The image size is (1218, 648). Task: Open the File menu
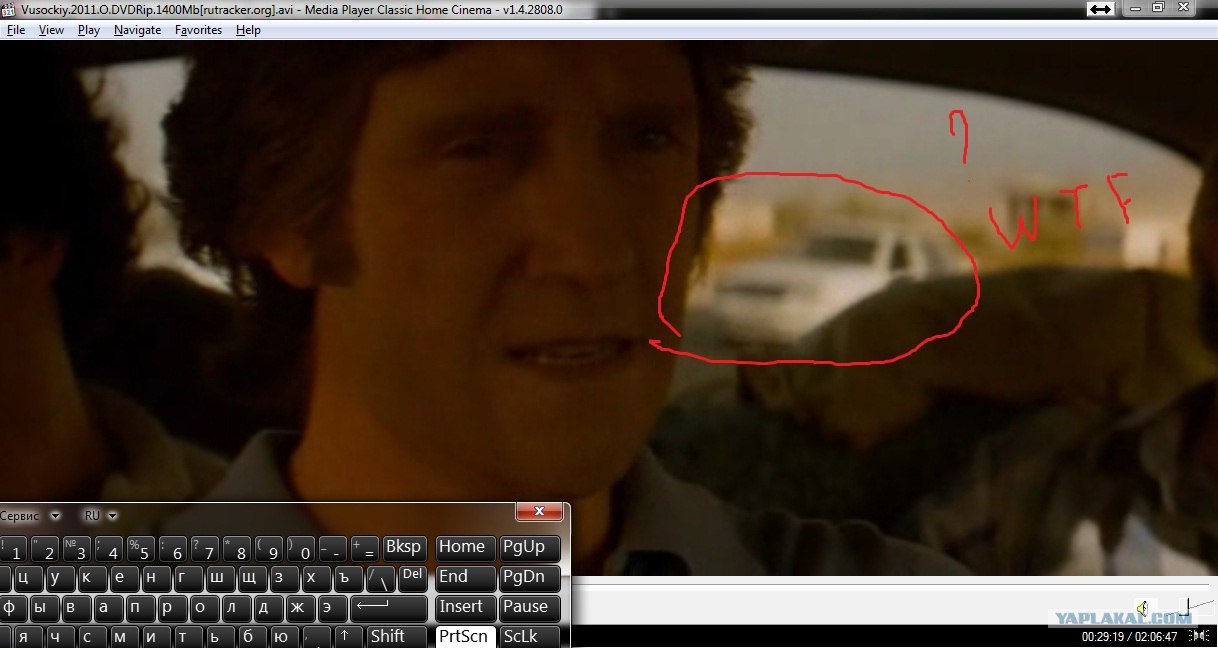tap(16, 30)
